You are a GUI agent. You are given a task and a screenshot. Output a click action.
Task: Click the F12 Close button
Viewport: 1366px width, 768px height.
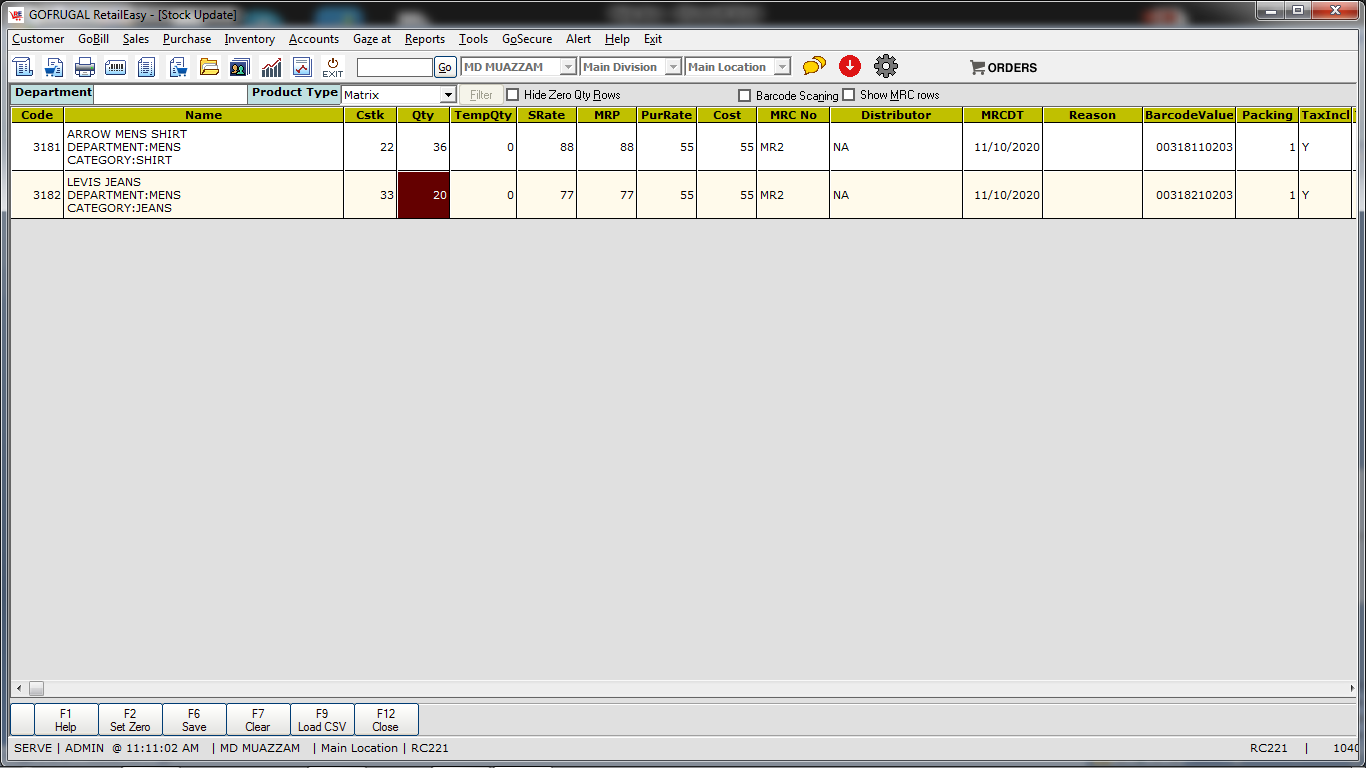click(386, 720)
